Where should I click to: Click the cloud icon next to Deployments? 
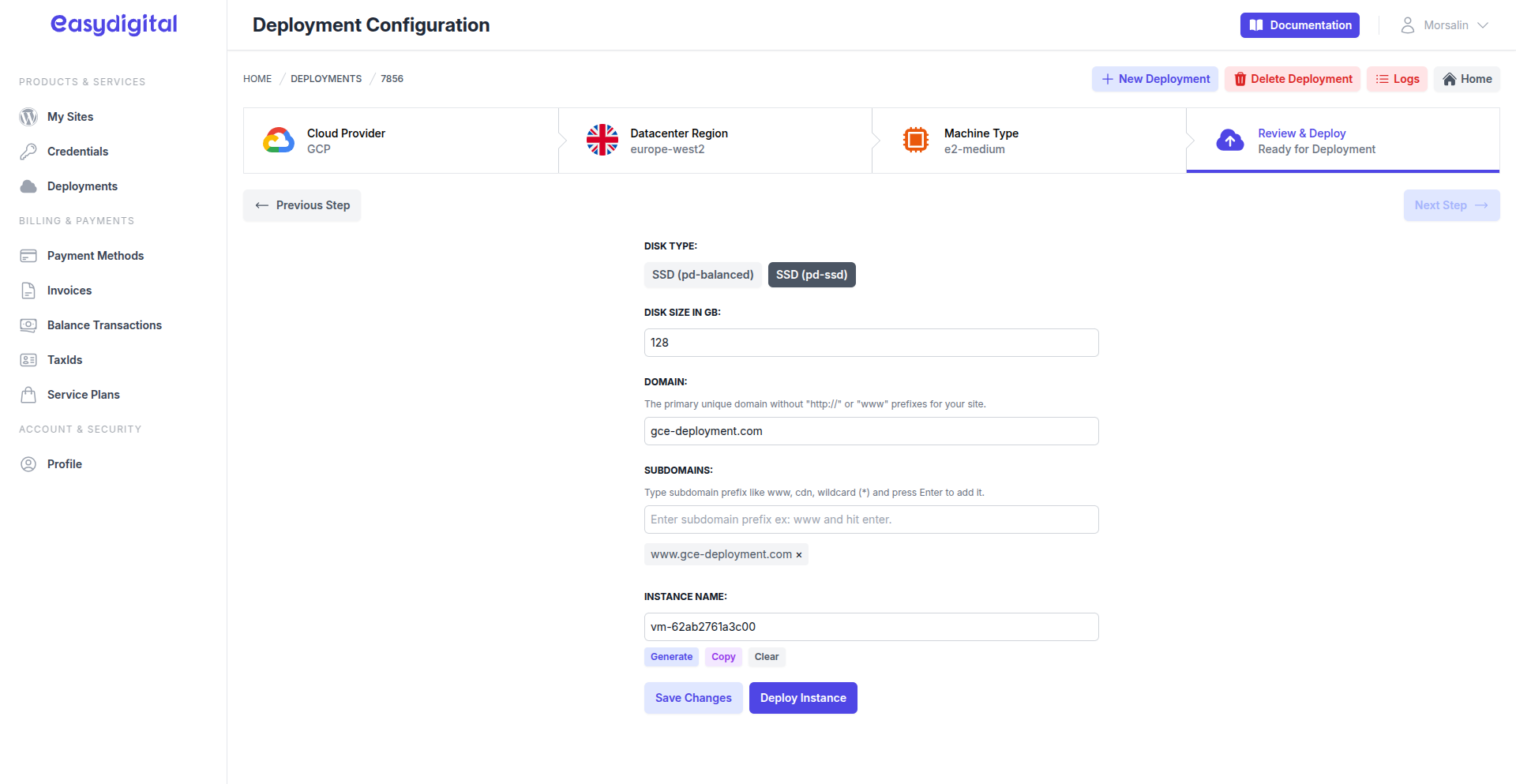28,186
